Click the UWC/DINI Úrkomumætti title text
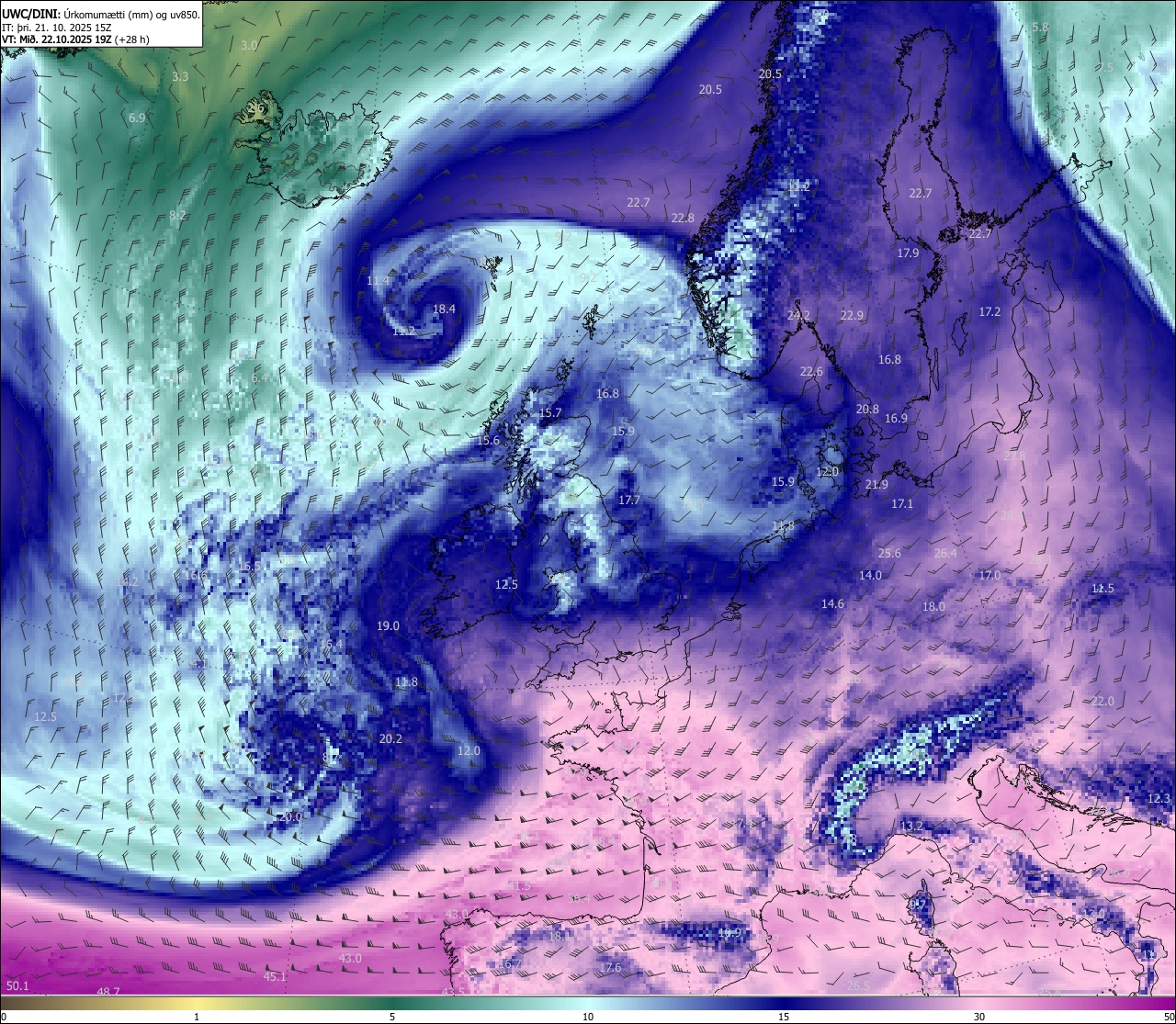Image resolution: width=1176 pixels, height=1024 pixels. pos(101,14)
